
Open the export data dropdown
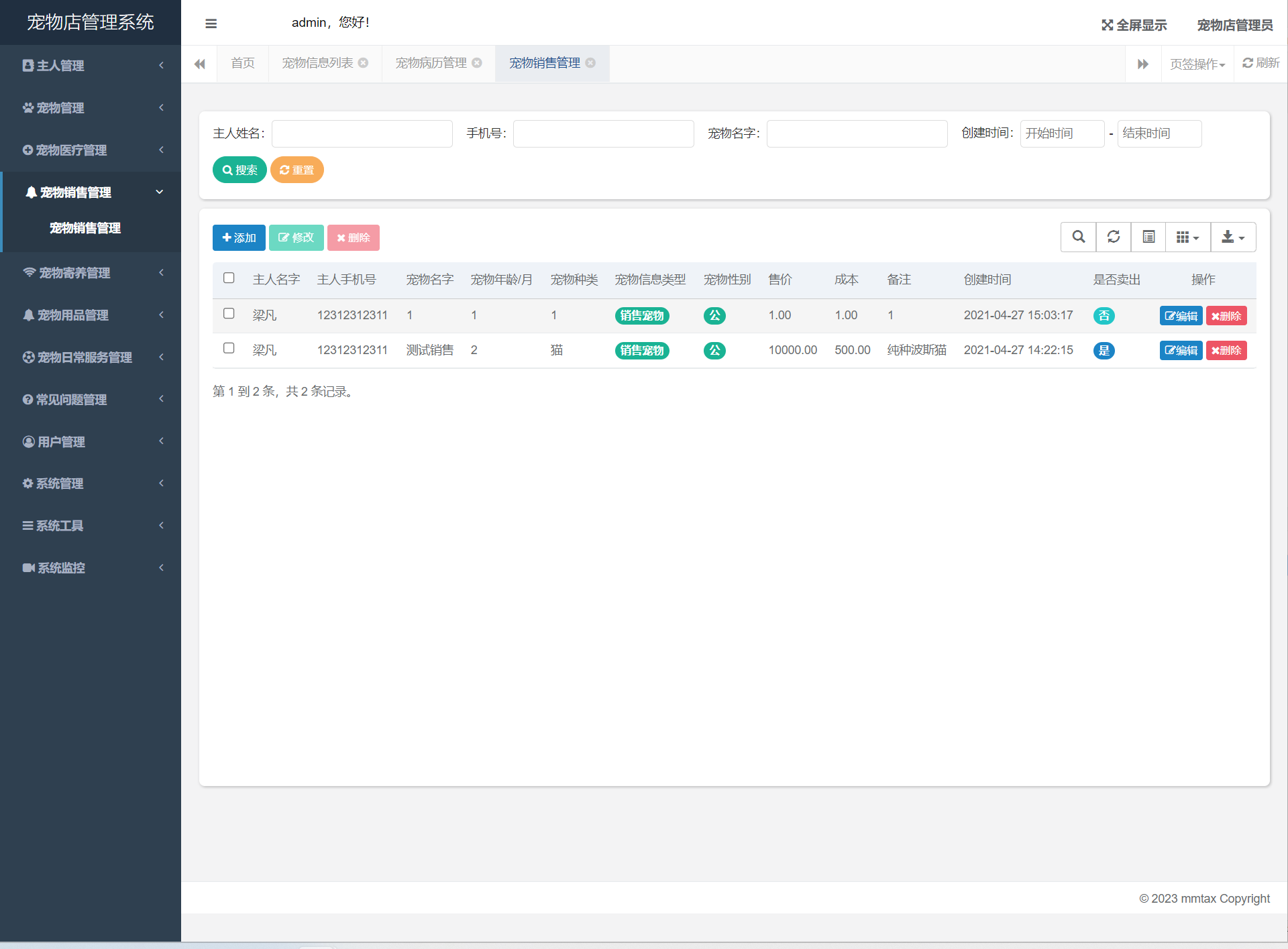pos(1233,237)
